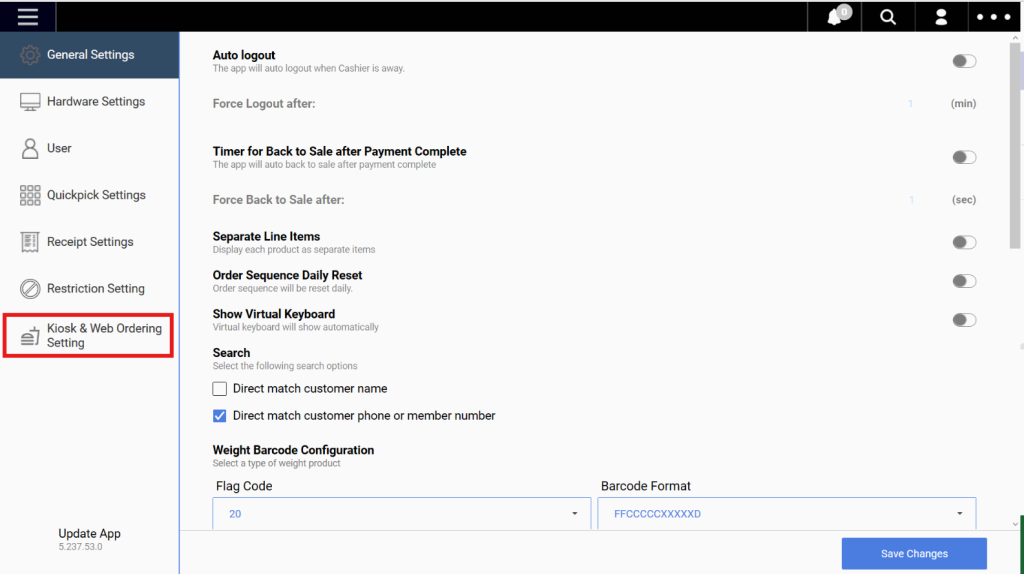The image size is (1024, 574).
Task: Click the General Settings gear icon
Action: point(29,55)
